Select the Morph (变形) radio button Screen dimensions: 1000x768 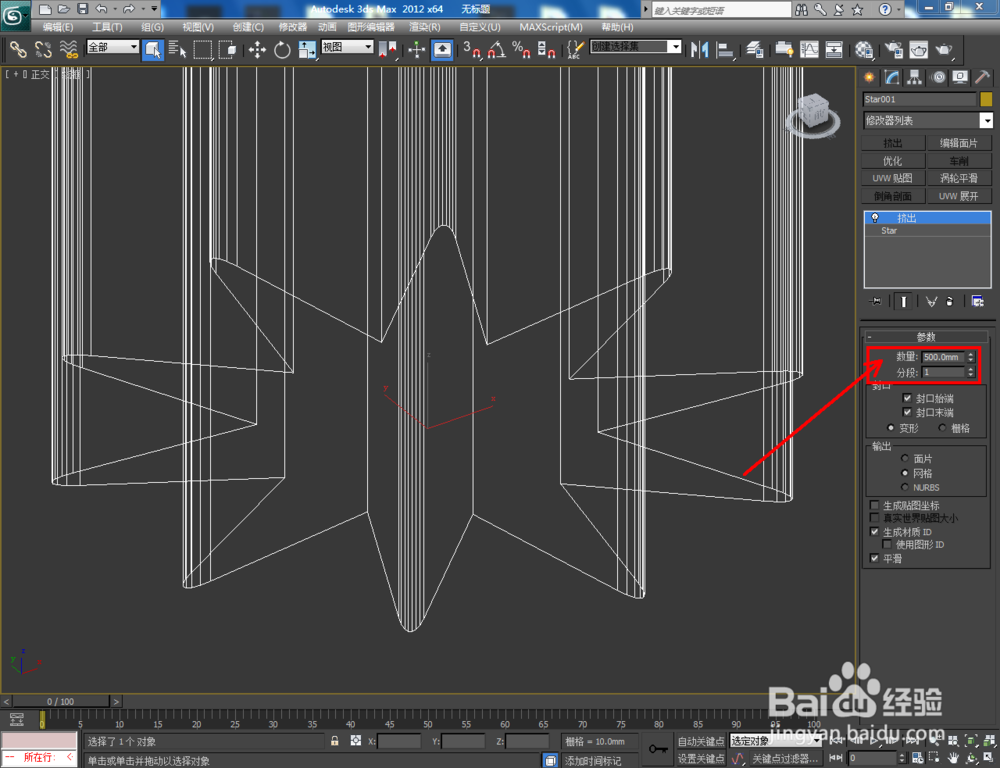point(891,427)
